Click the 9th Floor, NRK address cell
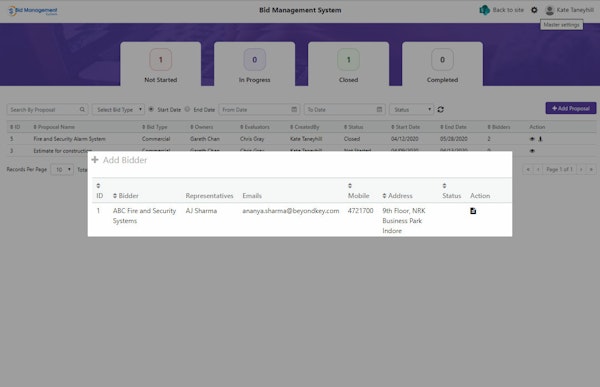 [x=404, y=221]
